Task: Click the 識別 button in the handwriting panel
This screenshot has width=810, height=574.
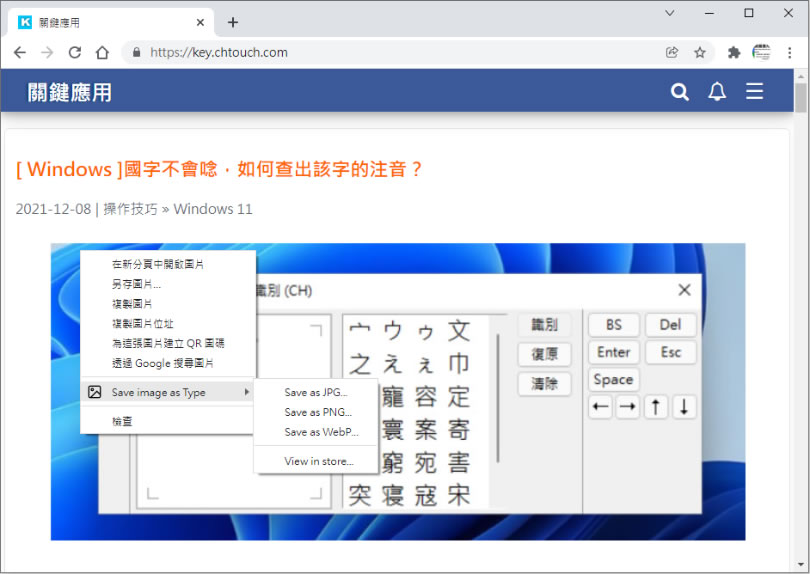Action: click(x=544, y=324)
